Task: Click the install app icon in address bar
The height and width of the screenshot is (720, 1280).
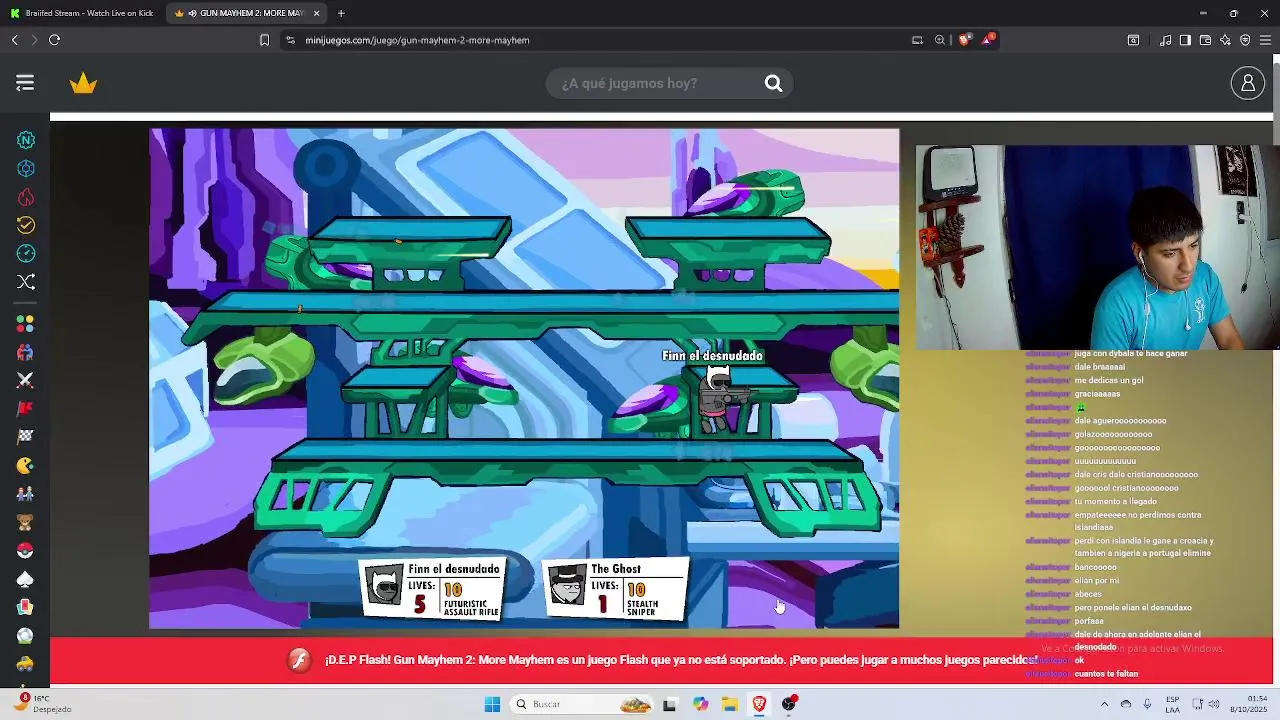Action: pyautogui.click(x=917, y=40)
